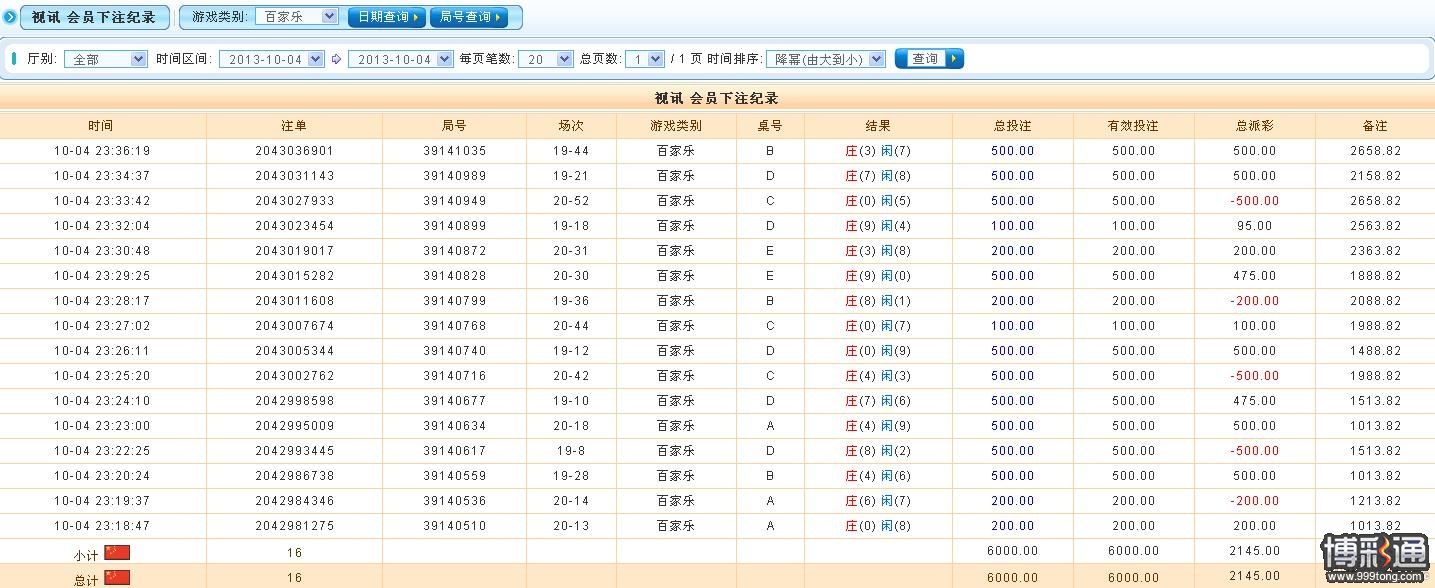Click the 注单 column header

tap(294, 126)
